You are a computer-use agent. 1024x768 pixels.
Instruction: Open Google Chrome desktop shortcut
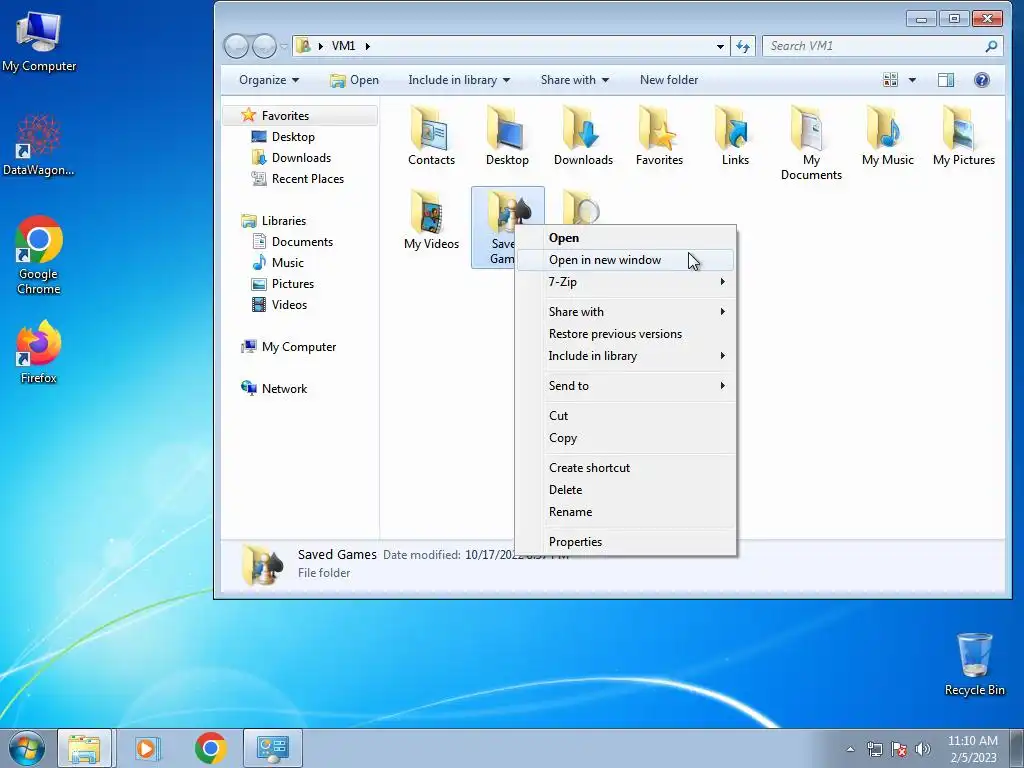39,255
